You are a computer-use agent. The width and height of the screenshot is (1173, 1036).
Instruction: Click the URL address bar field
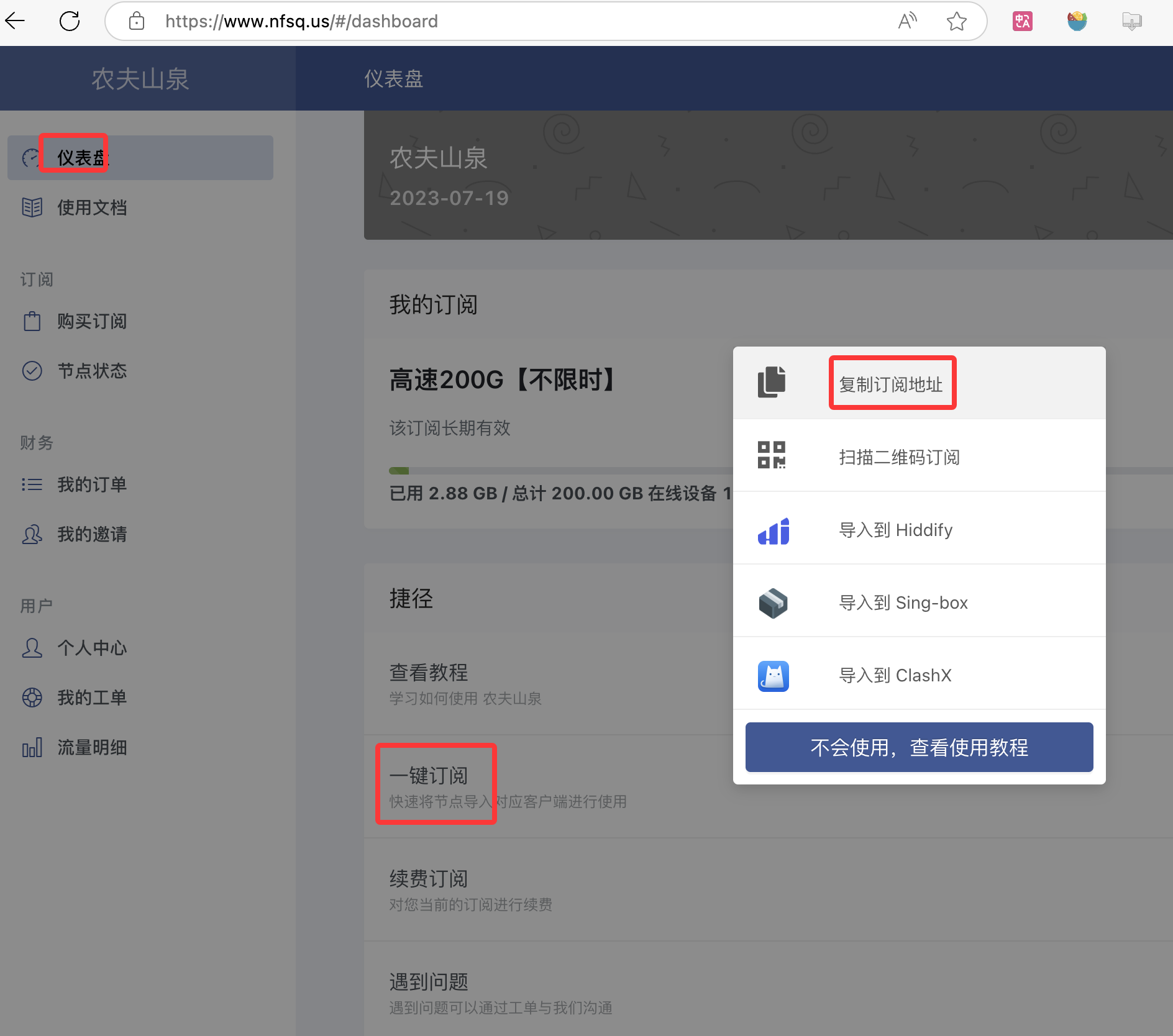pyautogui.click(x=497, y=22)
